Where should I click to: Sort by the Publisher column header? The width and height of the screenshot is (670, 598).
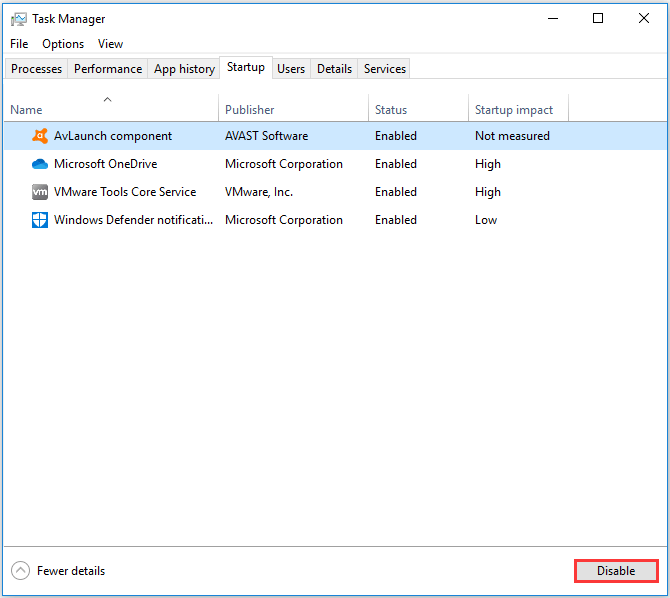pyautogui.click(x=249, y=110)
